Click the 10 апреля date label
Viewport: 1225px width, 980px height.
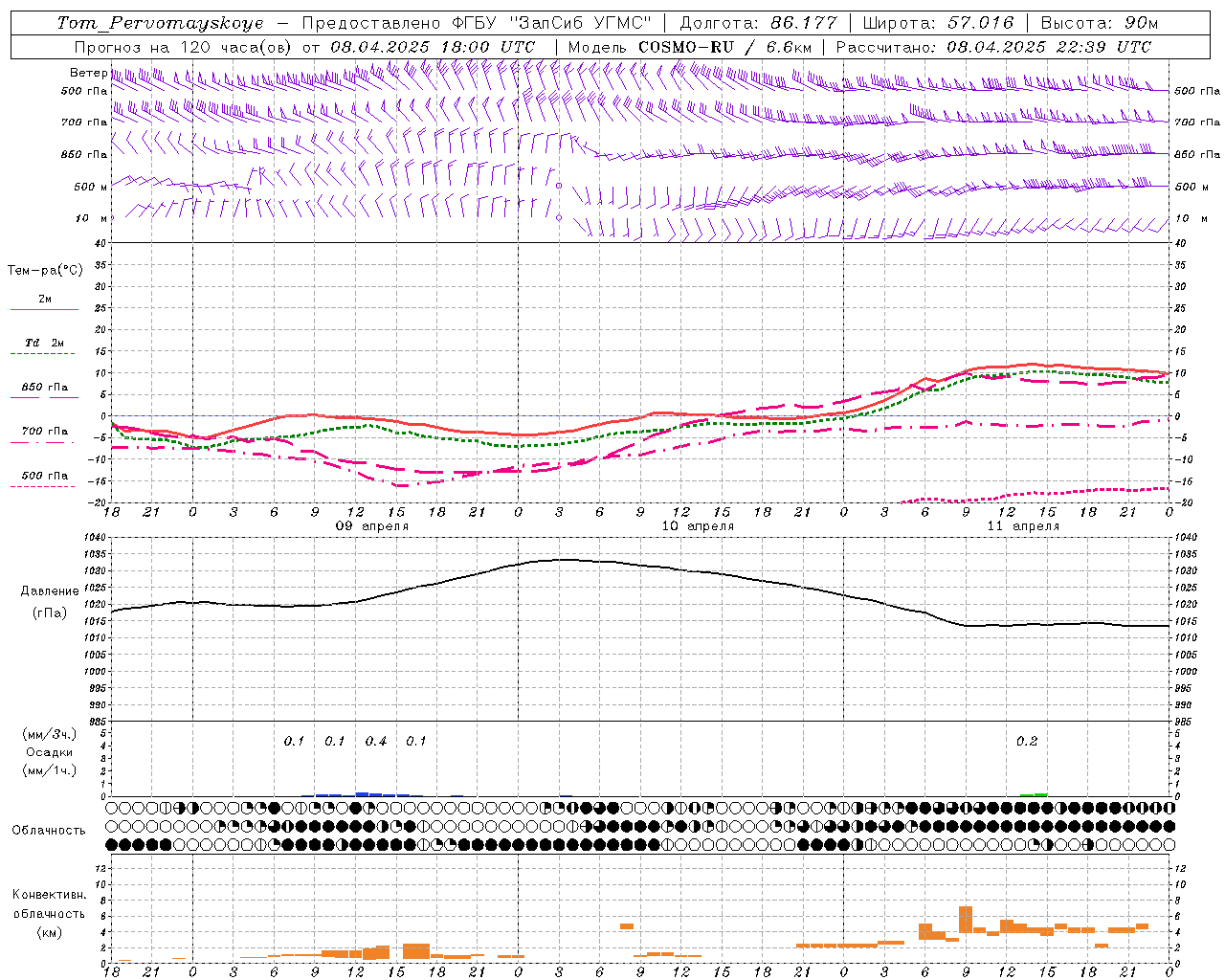click(x=698, y=526)
